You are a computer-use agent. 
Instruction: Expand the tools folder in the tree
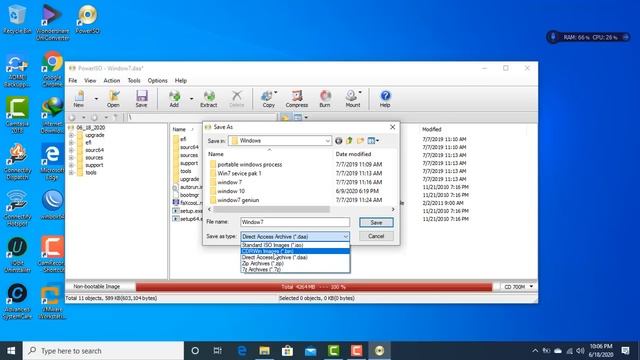71,173
